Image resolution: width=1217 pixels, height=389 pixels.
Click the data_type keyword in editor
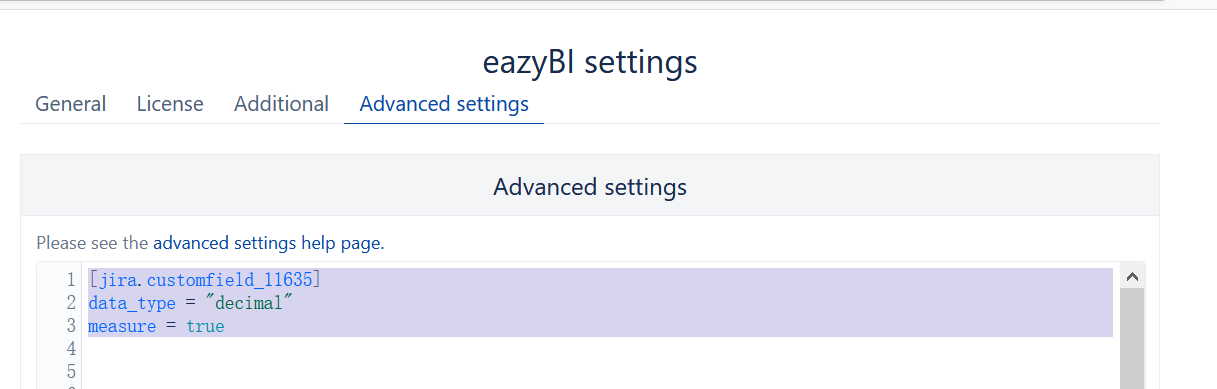click(128, 302)
